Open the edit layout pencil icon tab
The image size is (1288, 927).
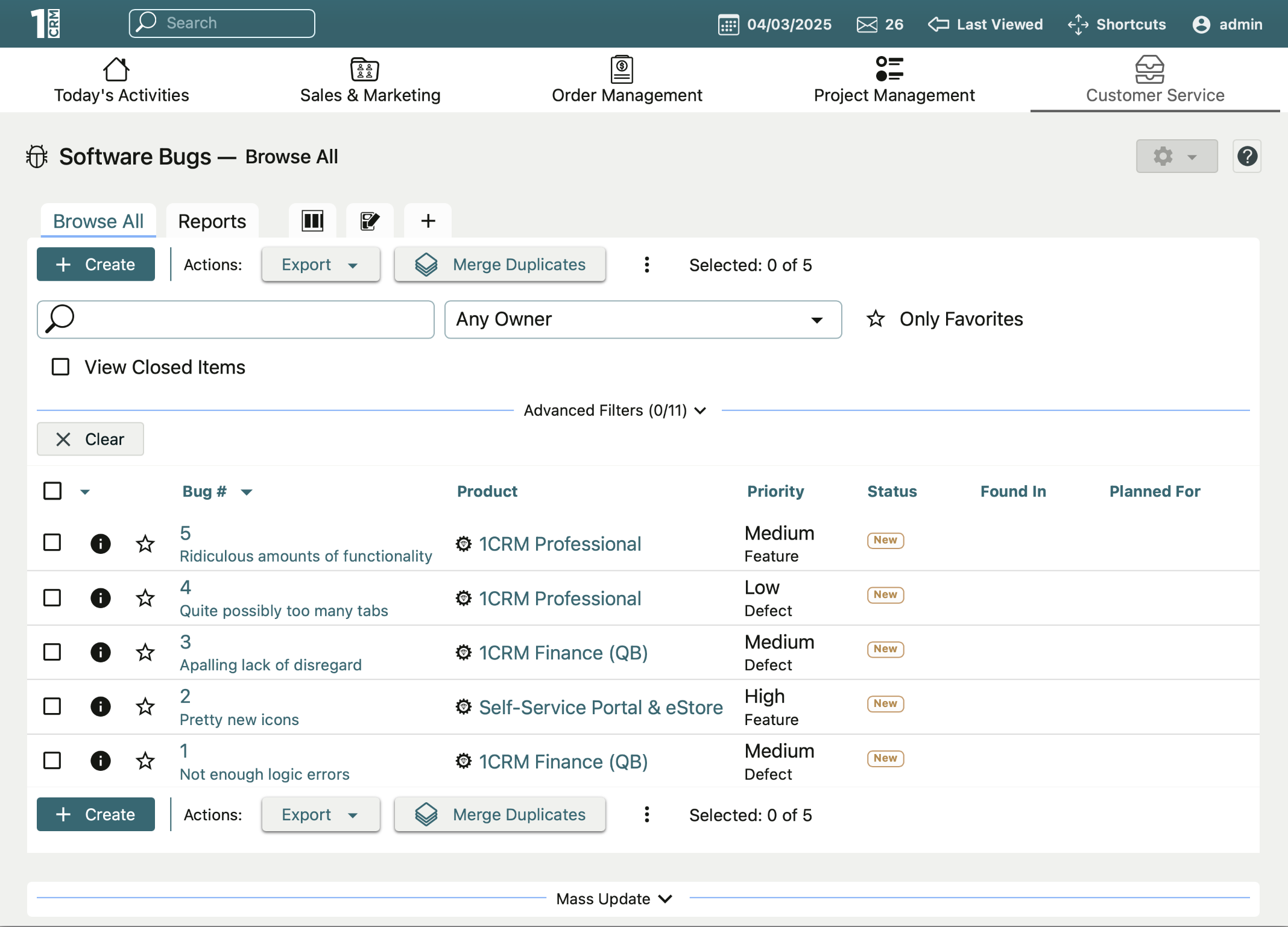pos(370,221)
